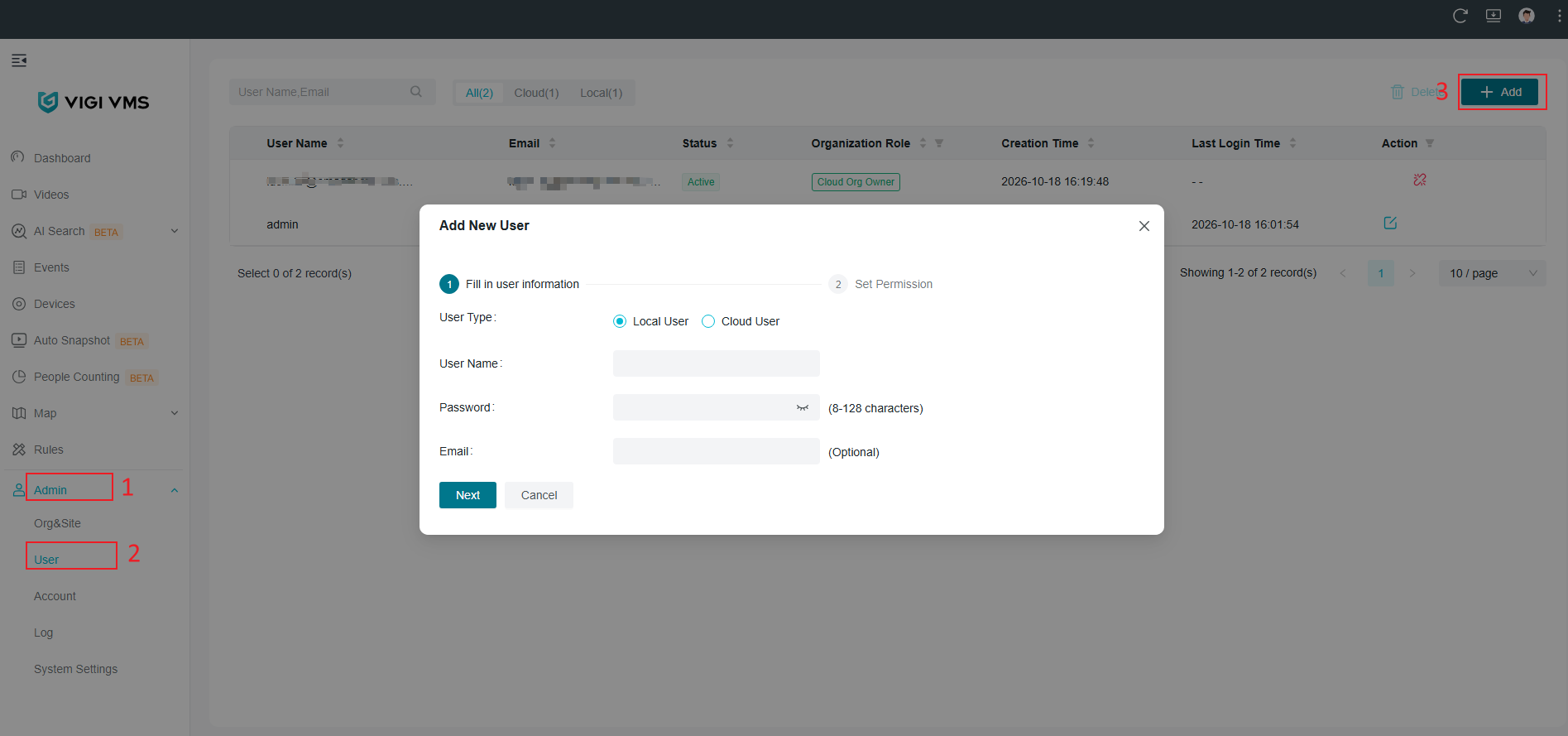The width and height of the screenshot is (1568, 736).
Task: Close the Add New User dialog
Action: click(1144, 226)
